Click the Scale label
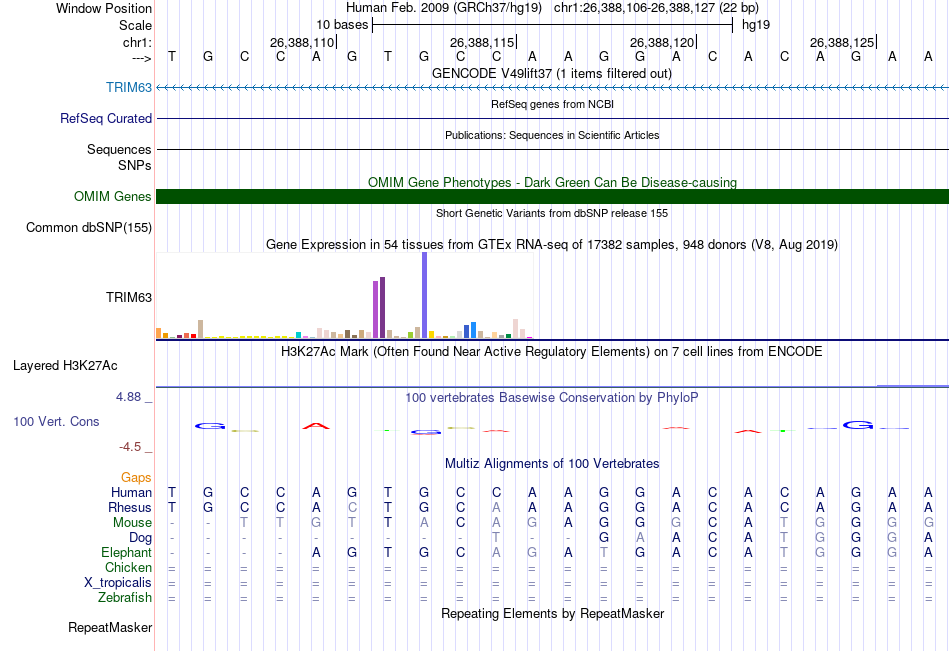The width and height of the screenshot is (950, 651). (135, 25)
